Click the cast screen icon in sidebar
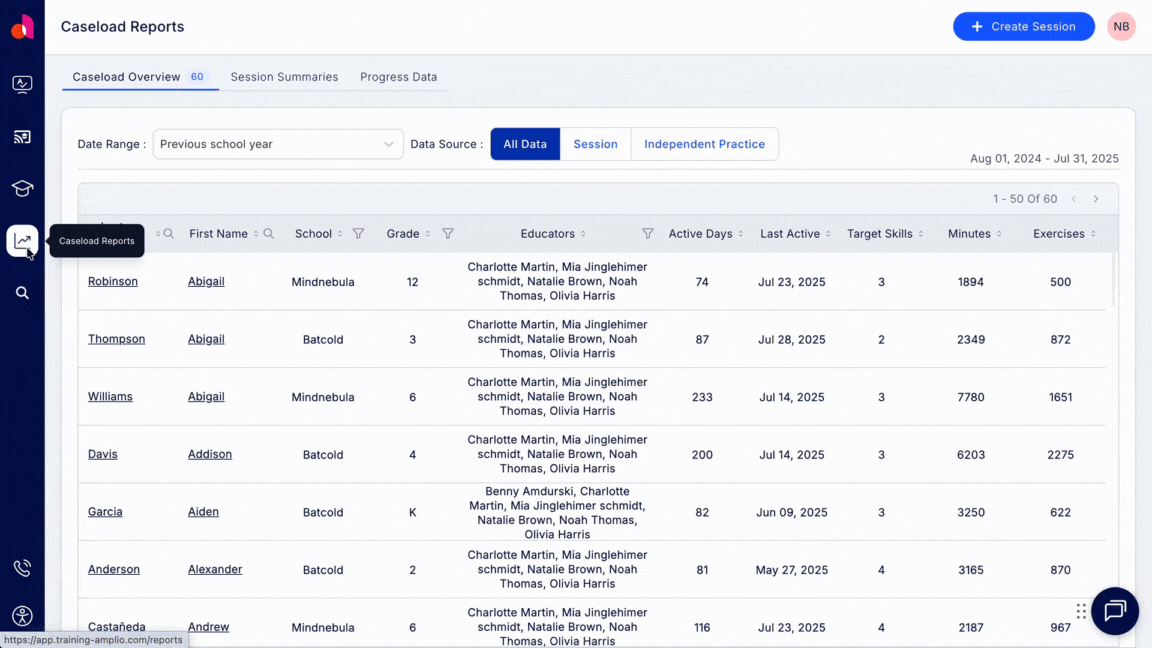 22,137
